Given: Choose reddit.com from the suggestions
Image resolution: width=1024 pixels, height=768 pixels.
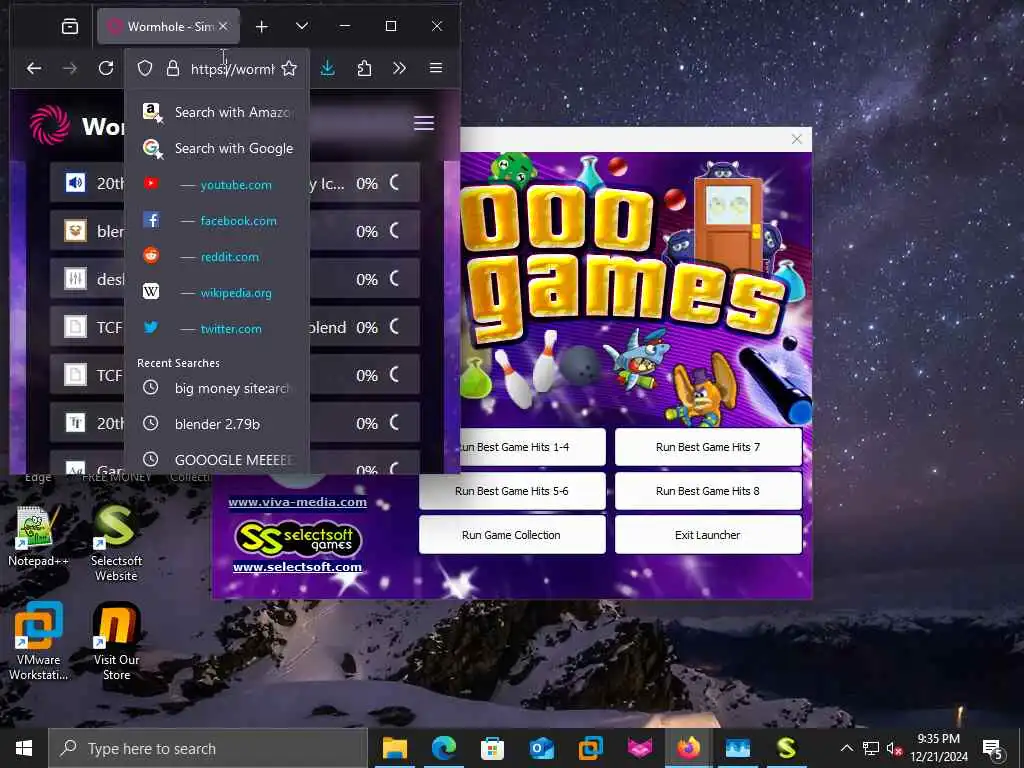Looking at the screenshot, I should click(217, 257).
